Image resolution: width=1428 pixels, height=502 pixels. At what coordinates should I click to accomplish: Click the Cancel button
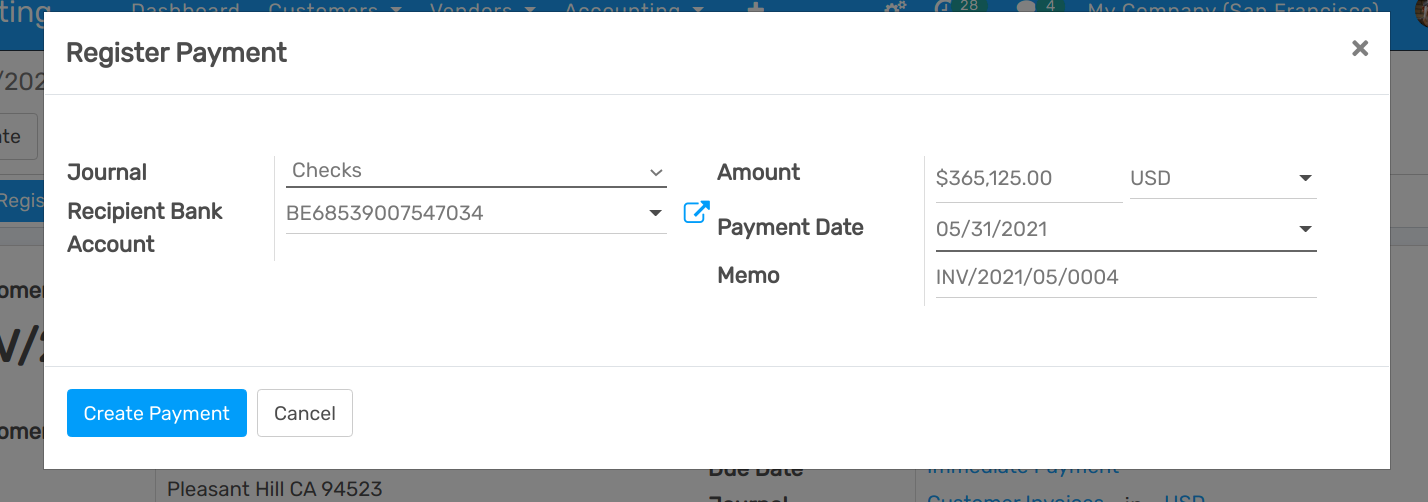click(305, 413)
